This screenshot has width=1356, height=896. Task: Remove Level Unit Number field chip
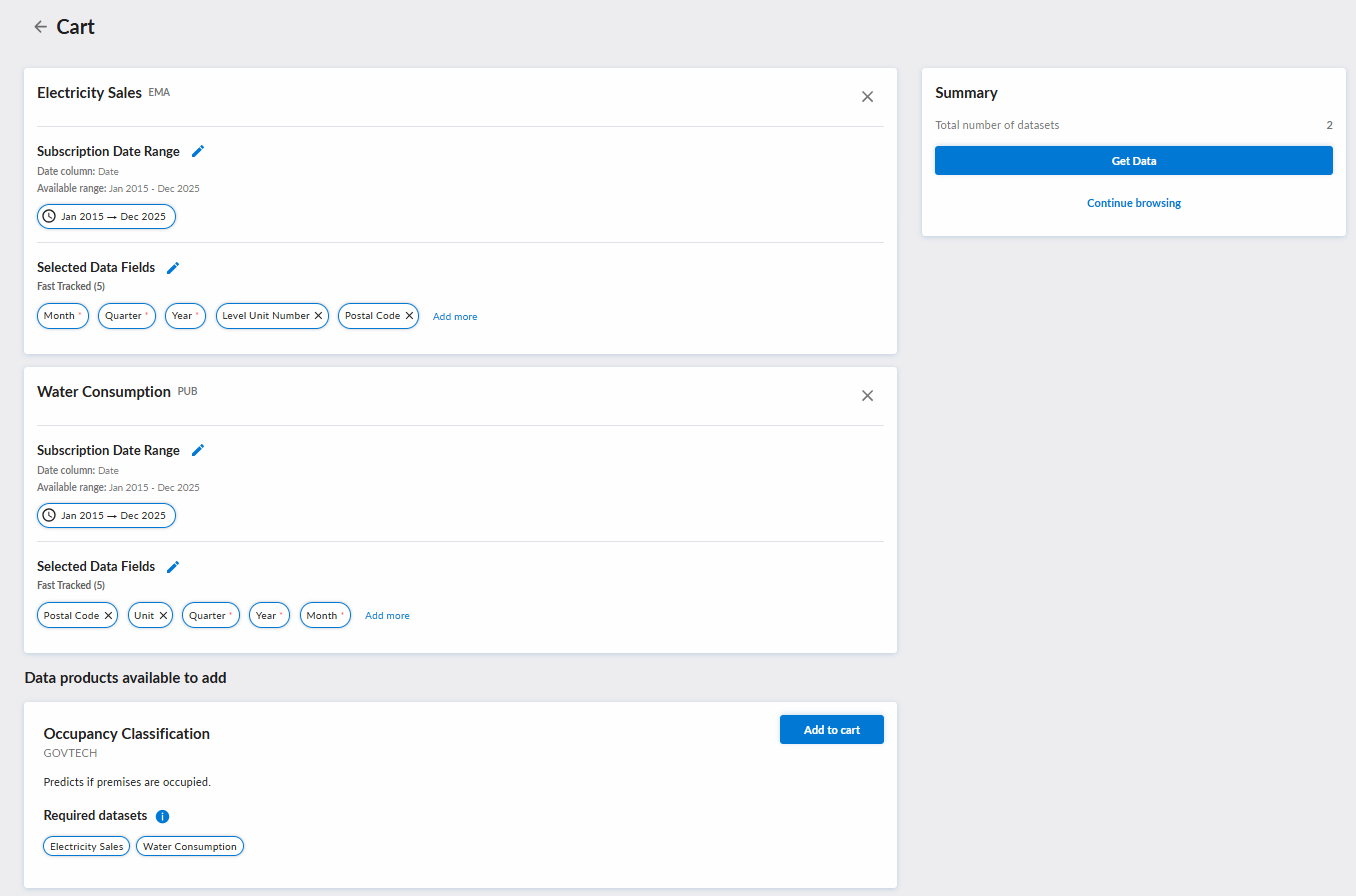pyautogui.click(x=319, y=316)
